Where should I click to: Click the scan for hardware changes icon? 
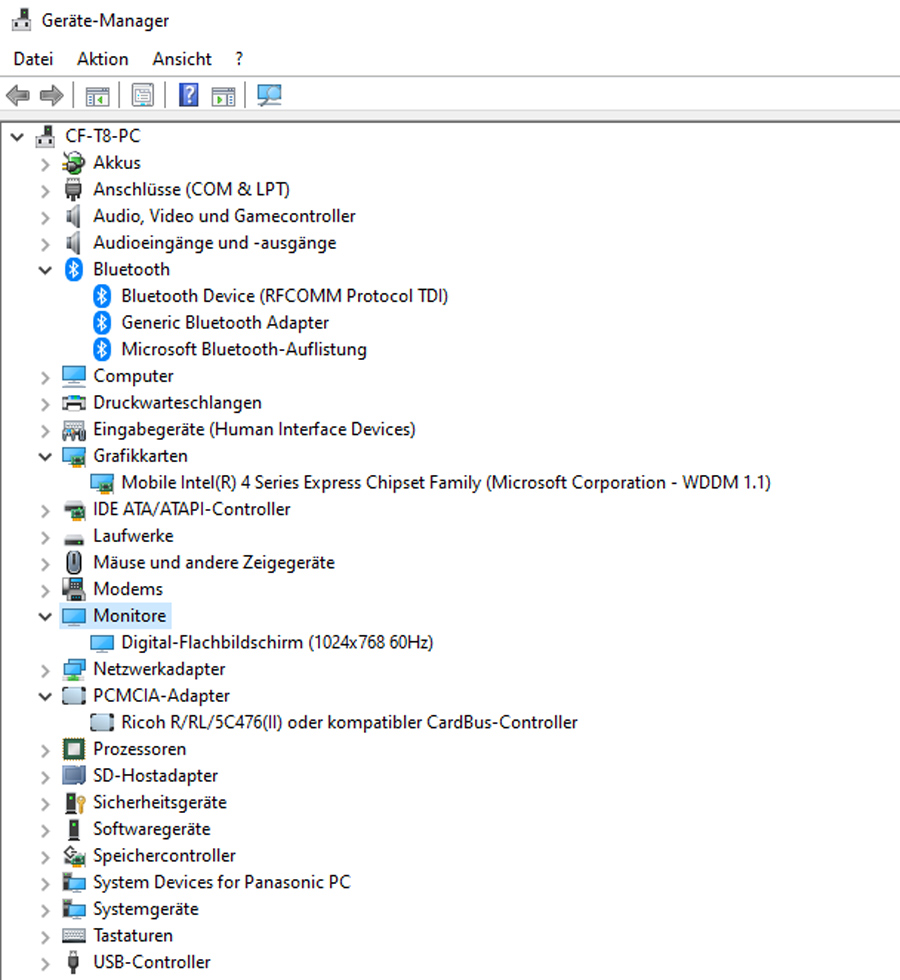269,96
